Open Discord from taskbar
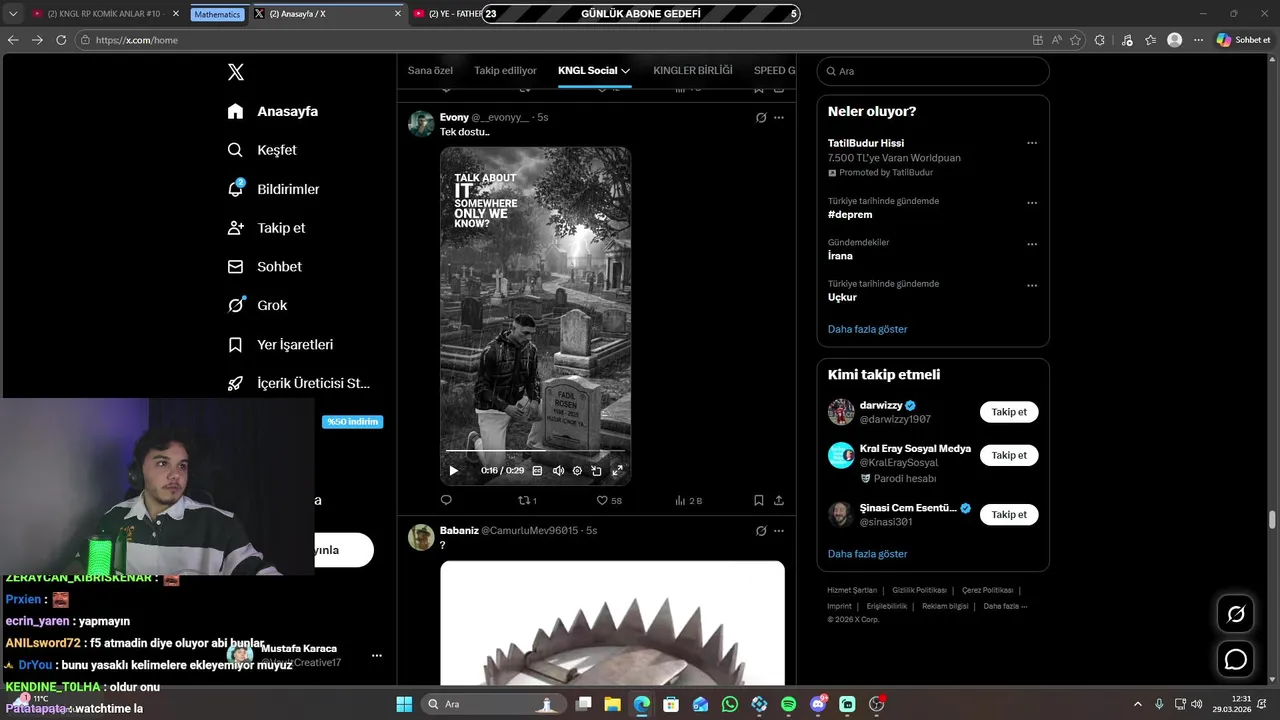Screen dimensions: 1280x720 tap(818, 704)
